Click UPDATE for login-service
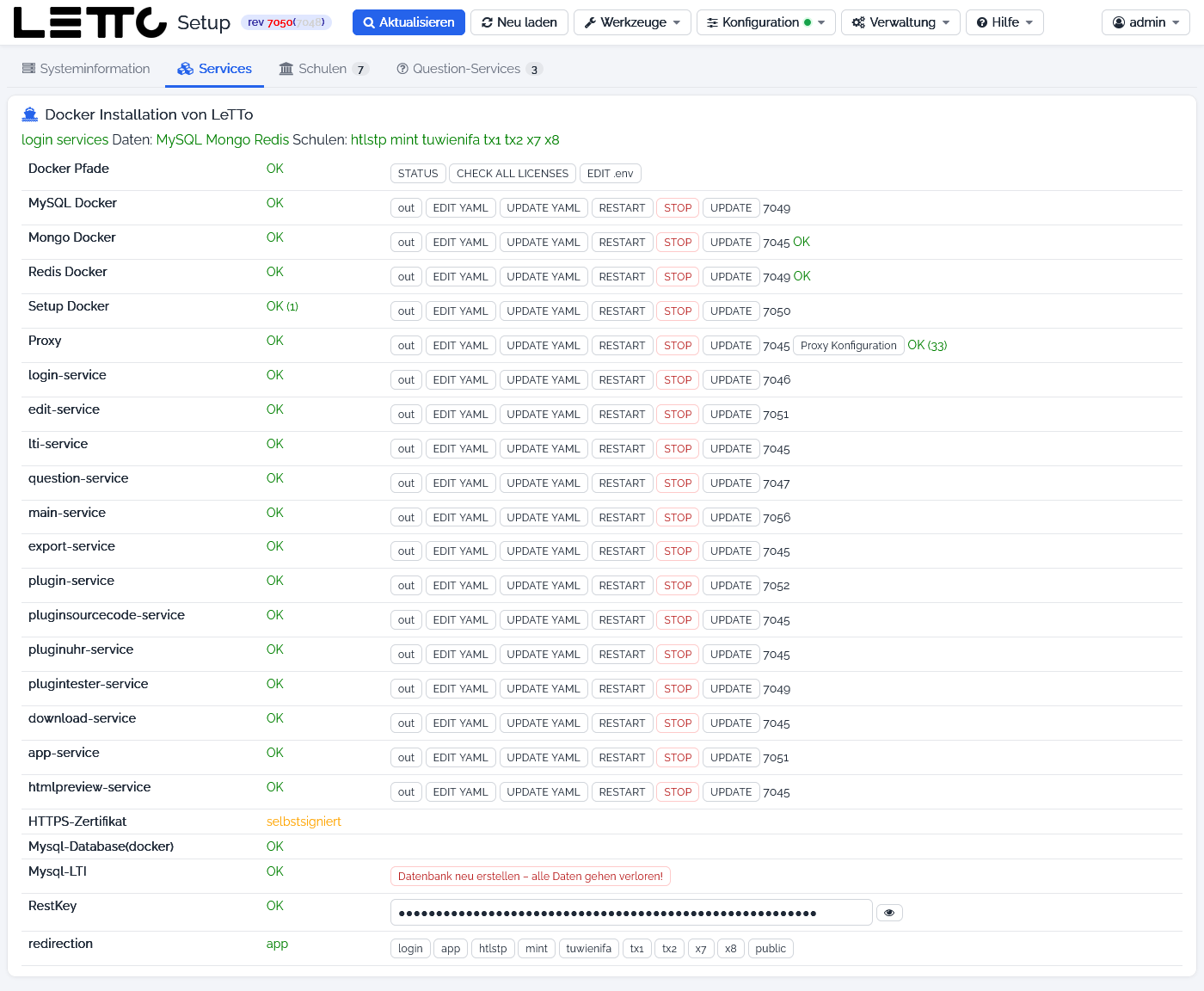Viewport: 1204px width, 991px height. pyautogui.click(x=731, y=380)
